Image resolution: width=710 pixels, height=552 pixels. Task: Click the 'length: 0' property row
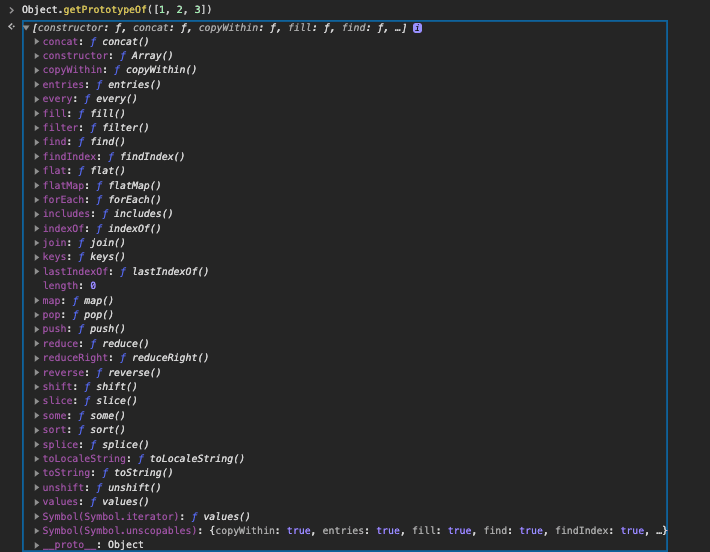click(x=69, y=286)
